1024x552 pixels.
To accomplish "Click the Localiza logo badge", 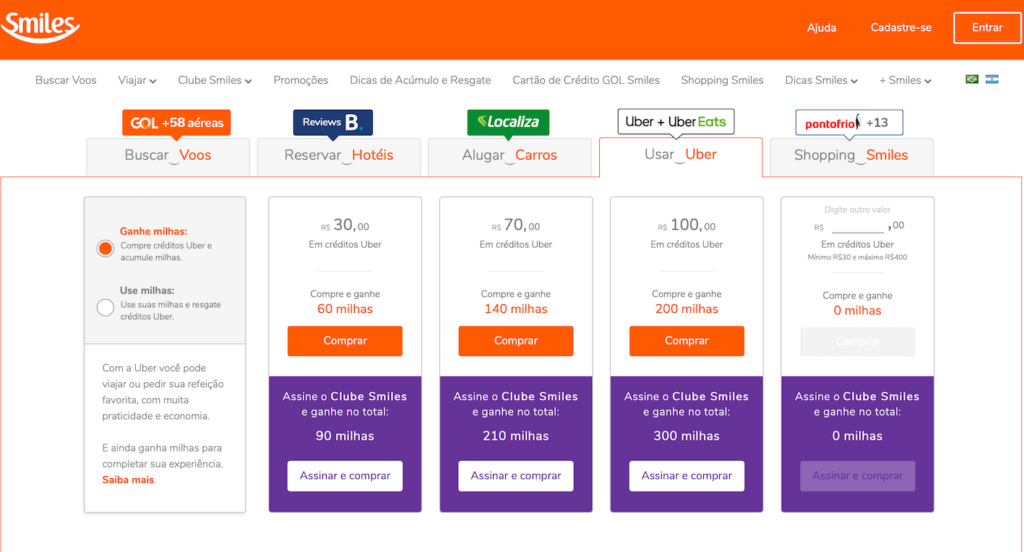I will tap(508, 122).
